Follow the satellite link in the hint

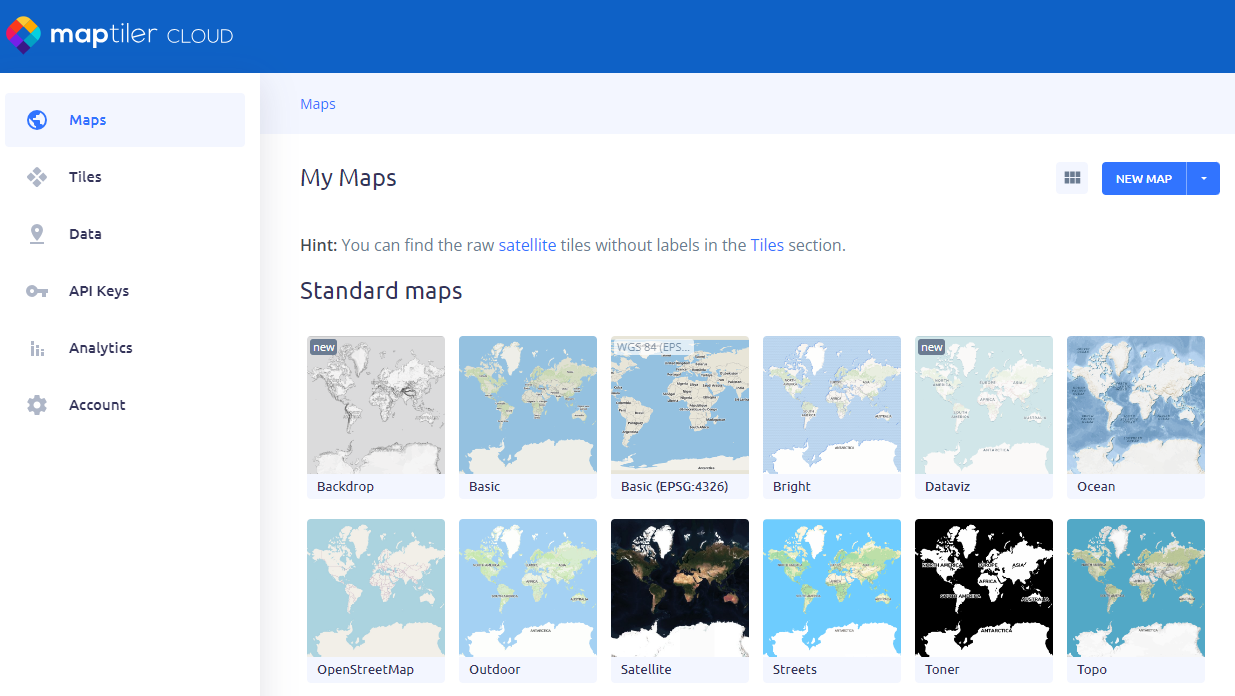tap(527, 245)
